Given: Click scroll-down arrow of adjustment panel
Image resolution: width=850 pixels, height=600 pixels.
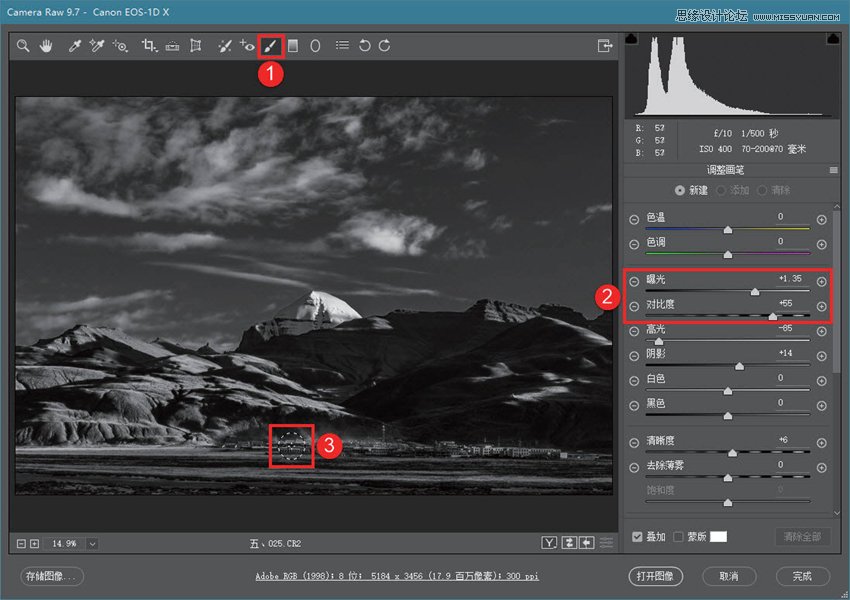Looking at the screenshot, I should [836, 512].
